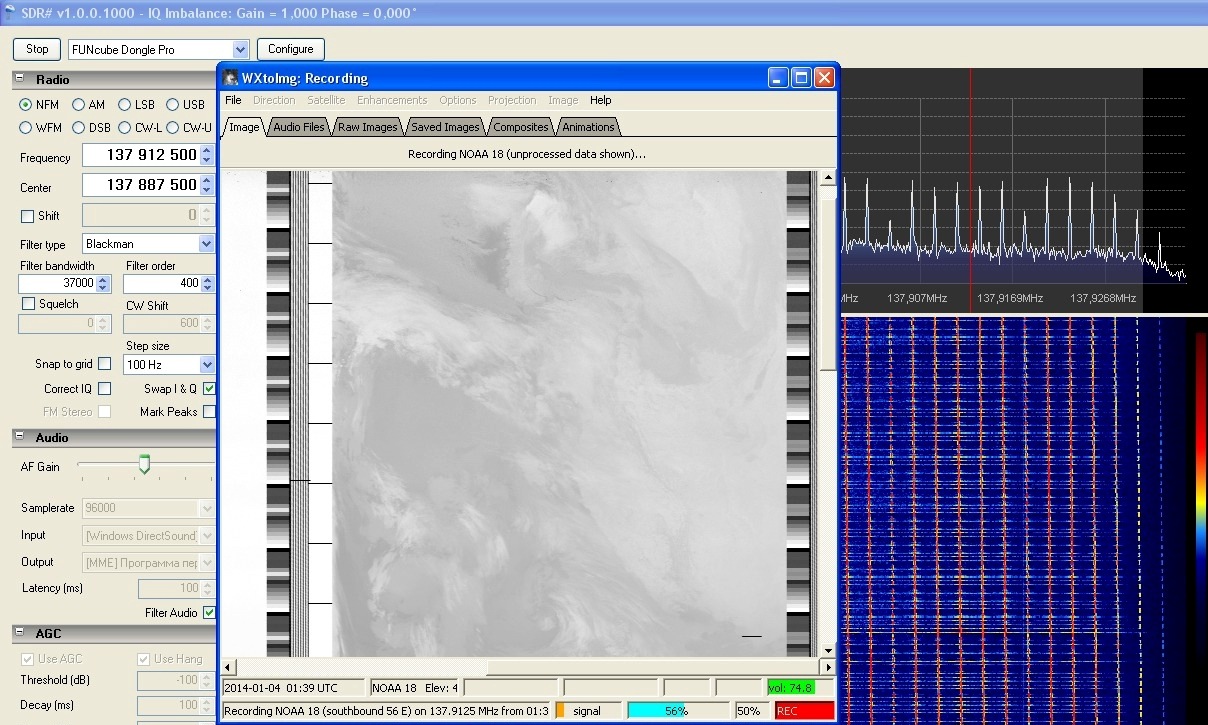
Task: Select DSB mode
Action: [78, 127]
